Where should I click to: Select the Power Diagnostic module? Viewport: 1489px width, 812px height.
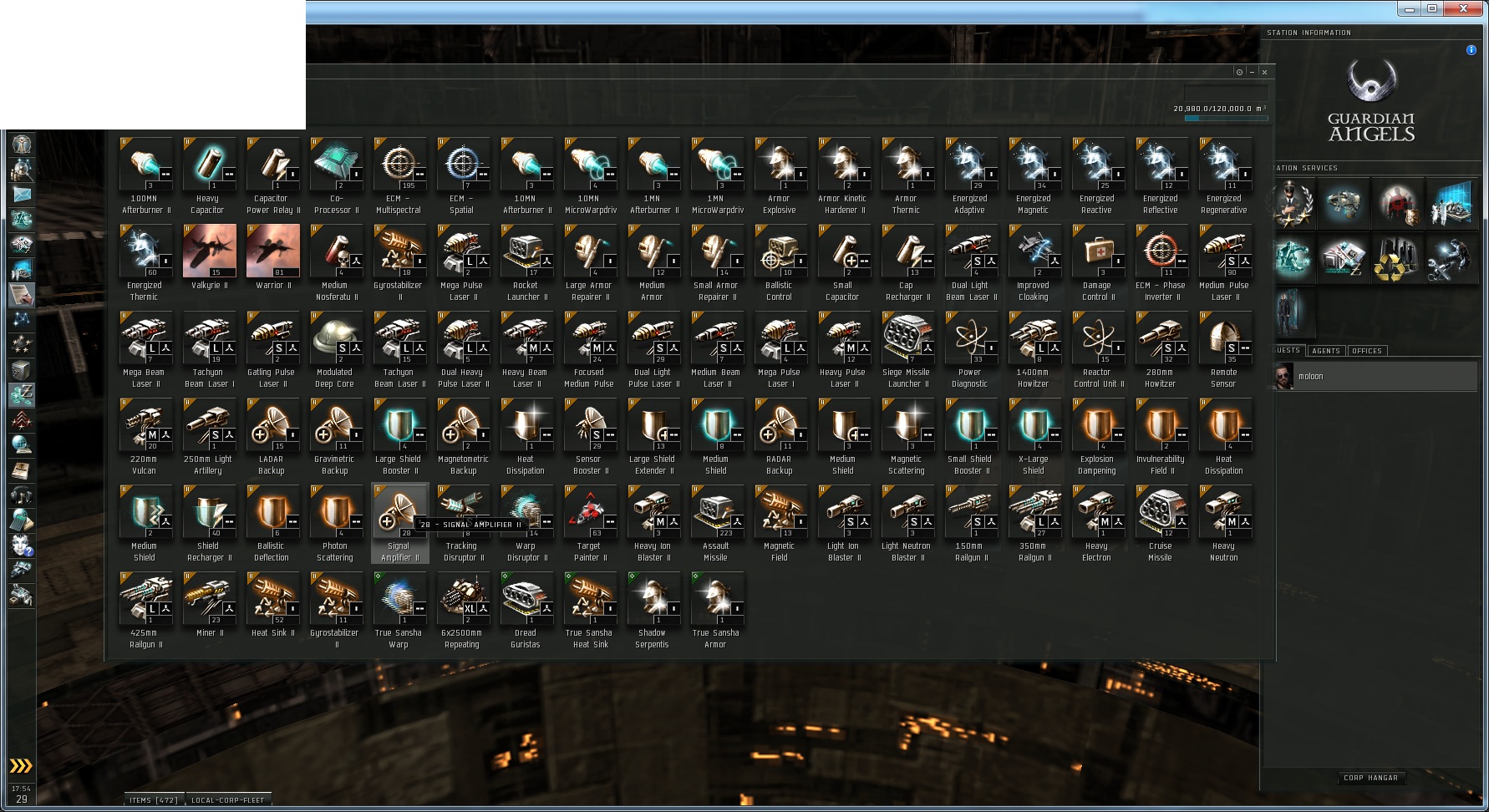(970, 349)
